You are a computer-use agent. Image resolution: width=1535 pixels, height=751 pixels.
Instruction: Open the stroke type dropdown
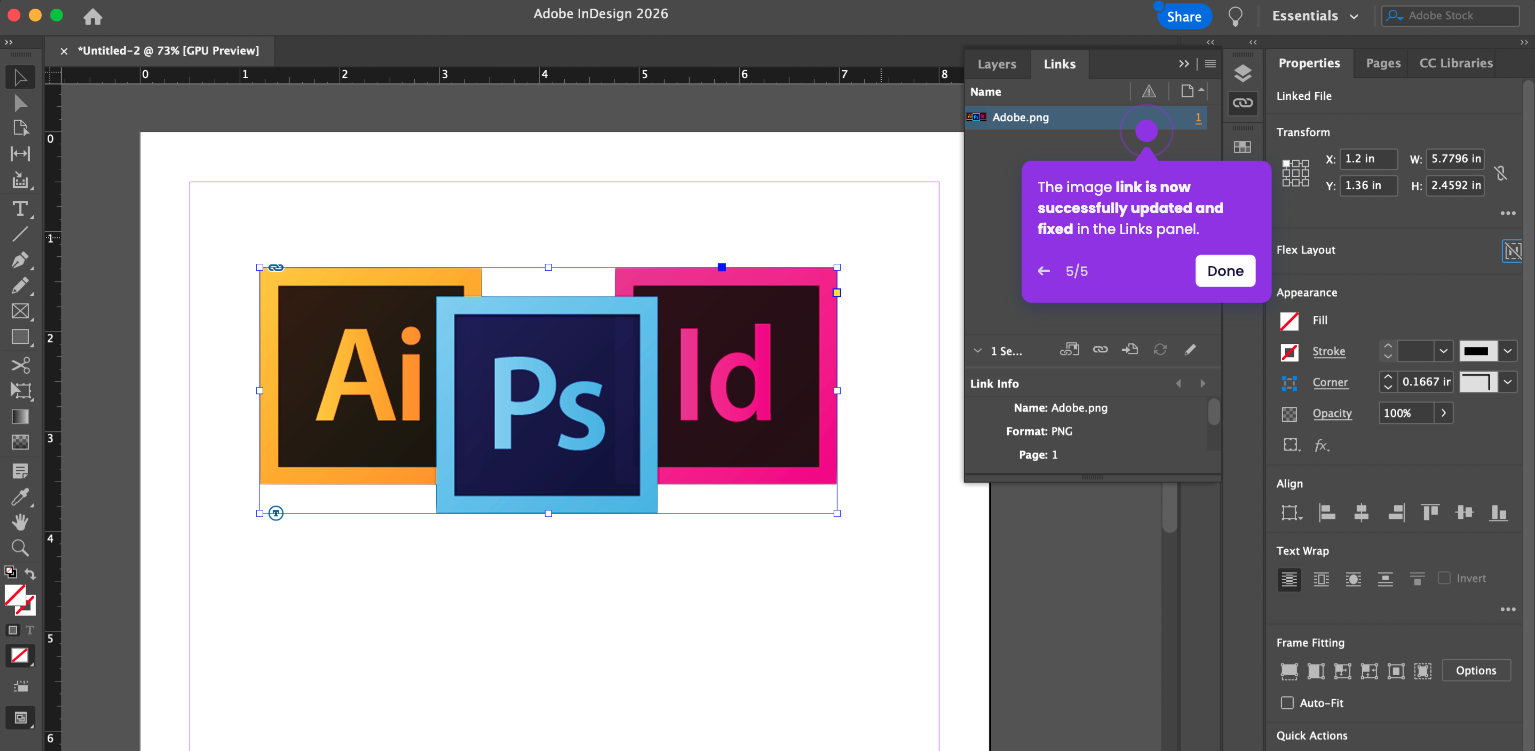coord(1507,351)
